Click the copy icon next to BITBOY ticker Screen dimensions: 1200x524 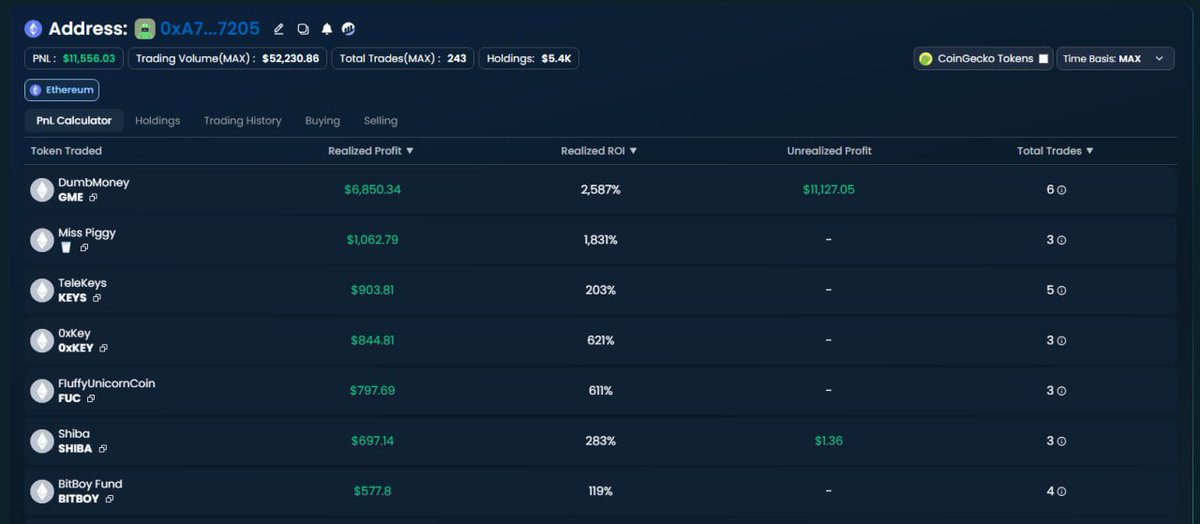tap(109, 499)
